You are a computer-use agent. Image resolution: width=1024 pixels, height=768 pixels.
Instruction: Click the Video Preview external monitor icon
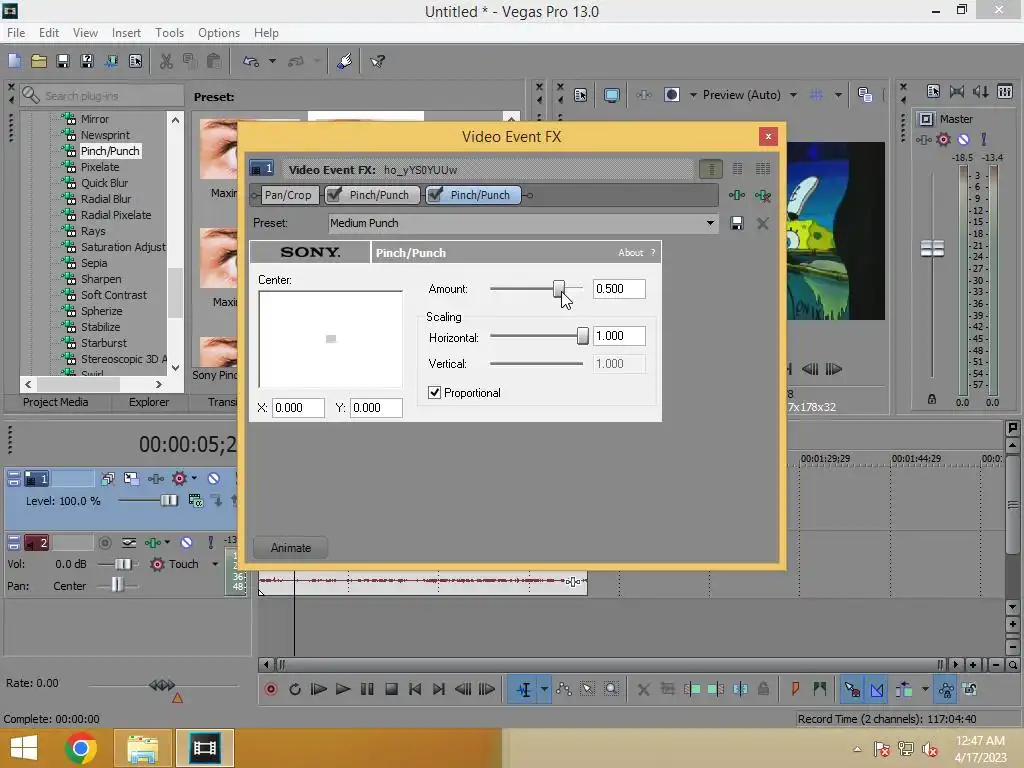pyautogui.click(x=611, y=95)
